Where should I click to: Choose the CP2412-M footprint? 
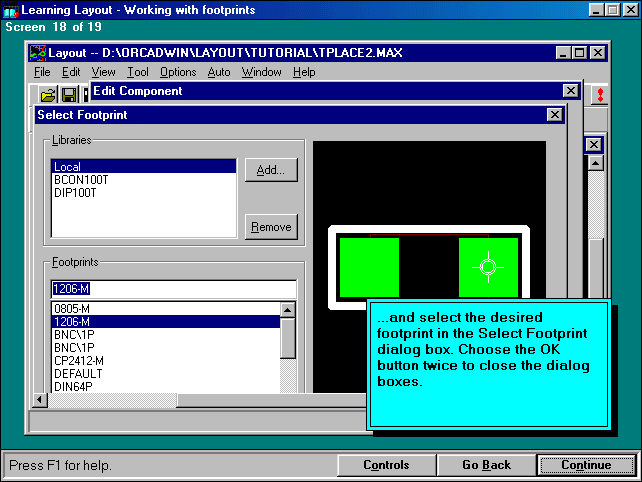78,360
